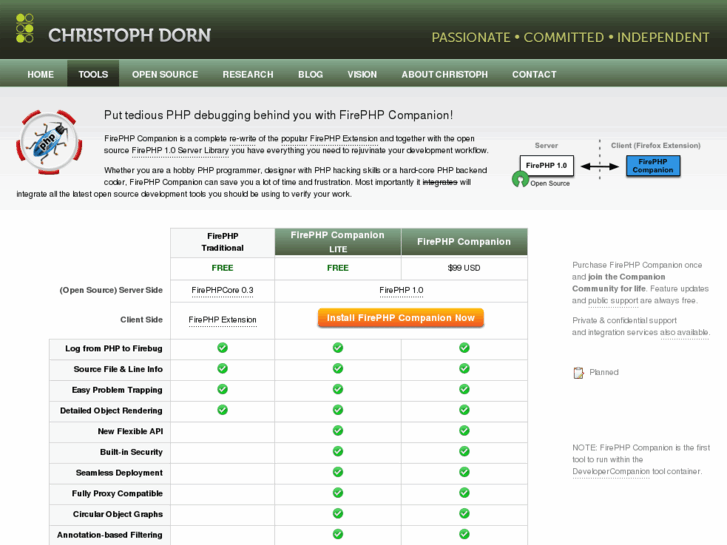Open the Vision navigation item
The height and width of the screenshot is (545, 727).
point(362,74)
